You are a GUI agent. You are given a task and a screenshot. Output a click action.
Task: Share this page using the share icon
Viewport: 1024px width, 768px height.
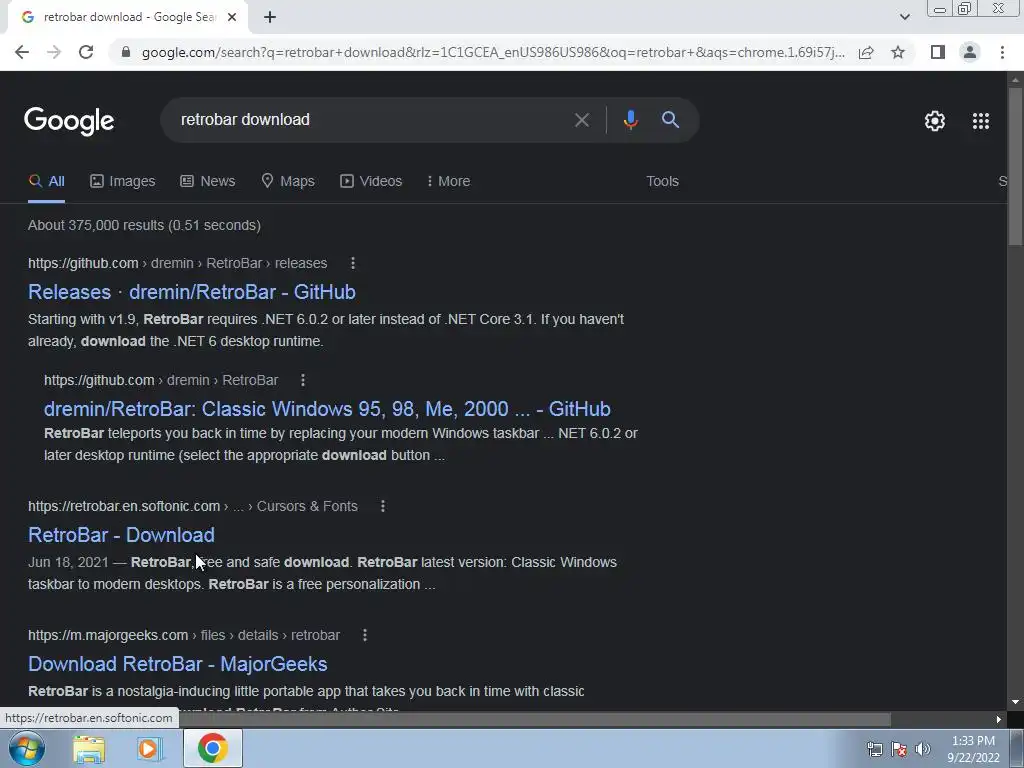tap(866, 52)
